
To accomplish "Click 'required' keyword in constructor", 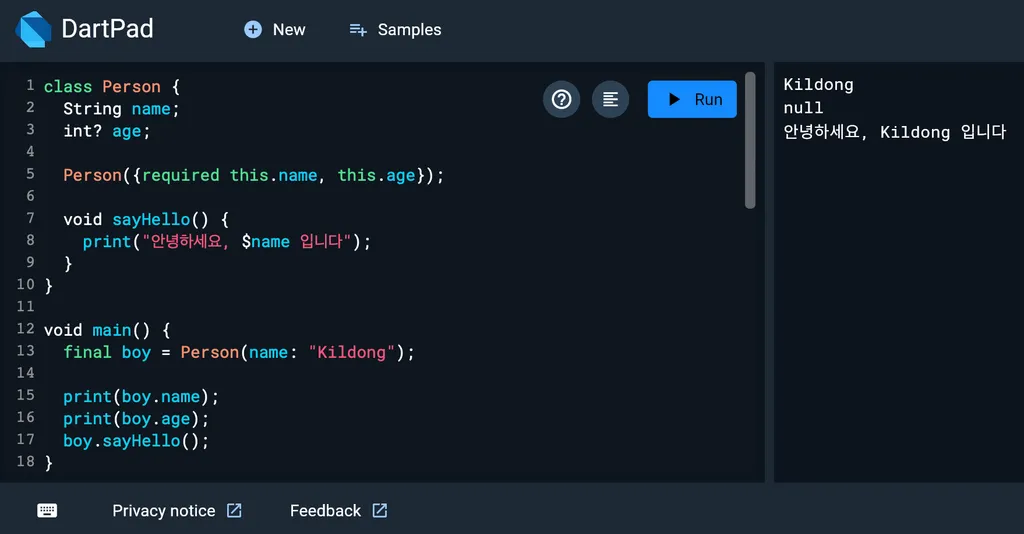I will coord(180,175).
